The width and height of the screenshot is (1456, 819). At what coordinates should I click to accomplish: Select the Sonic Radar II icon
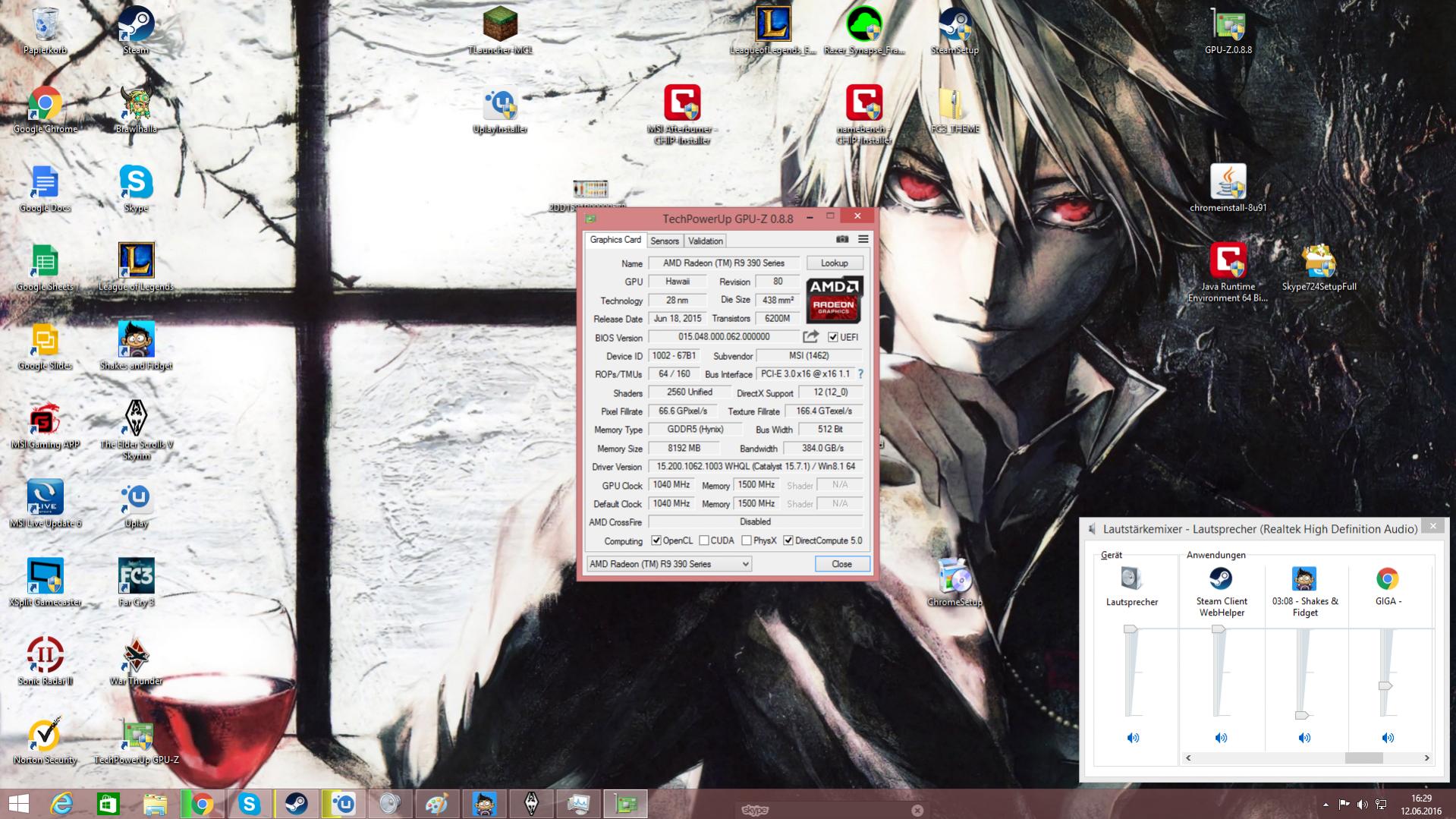[45, 662]
